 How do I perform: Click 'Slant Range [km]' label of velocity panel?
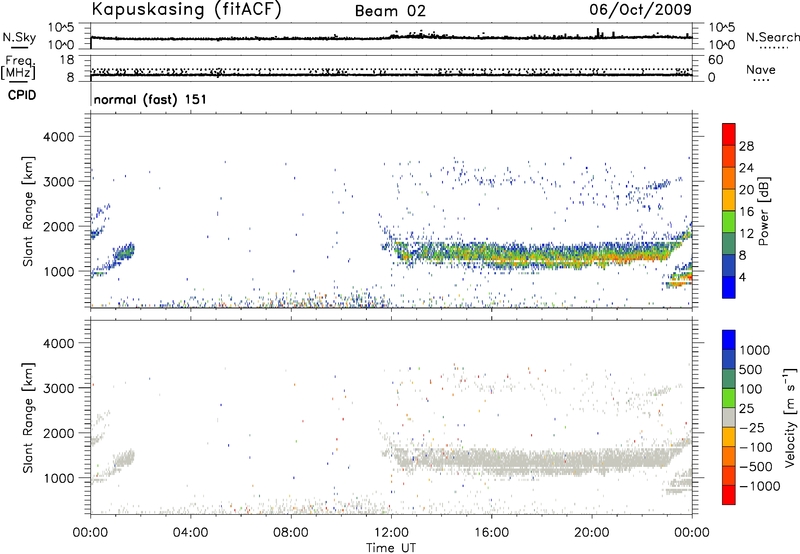[28, 418]
